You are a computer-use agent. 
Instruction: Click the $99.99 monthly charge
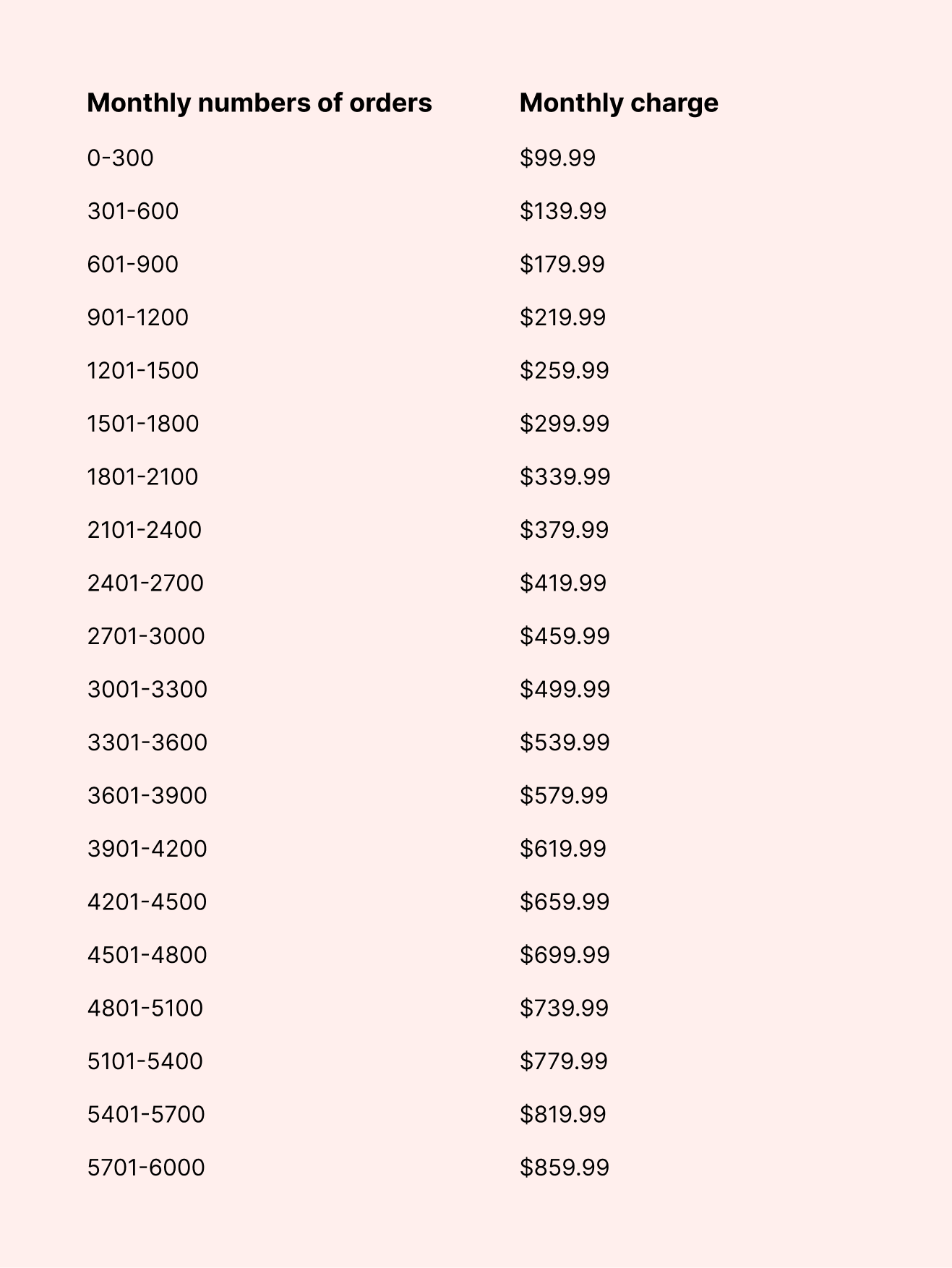pos(557,158)
